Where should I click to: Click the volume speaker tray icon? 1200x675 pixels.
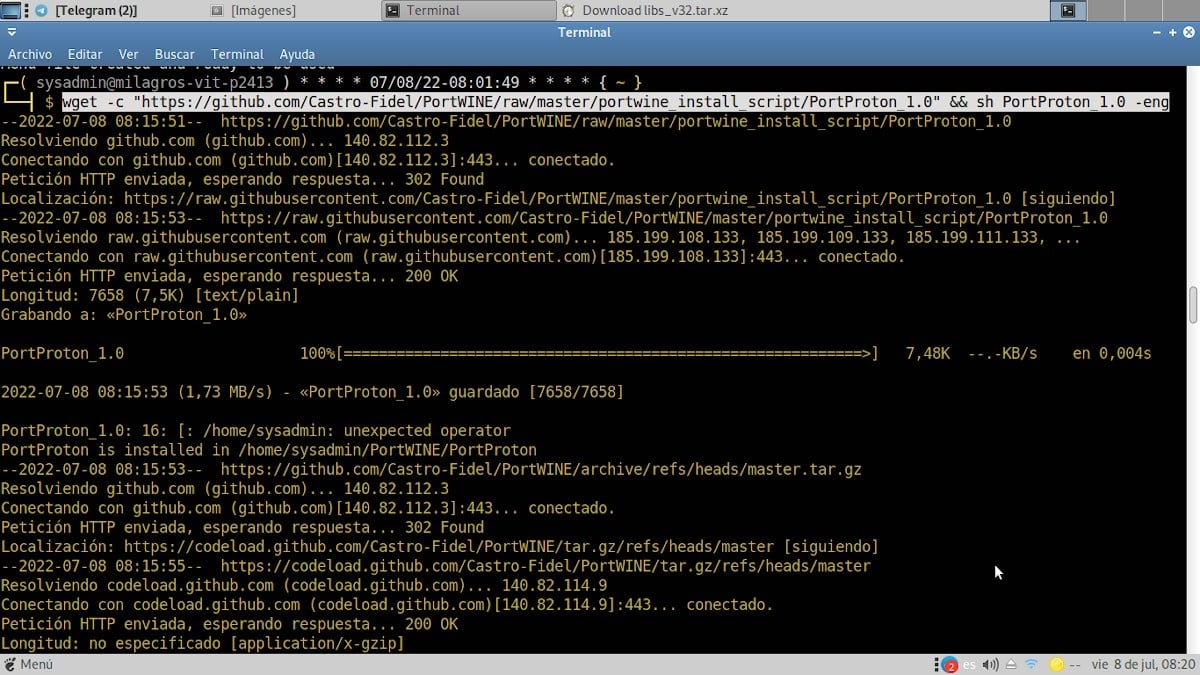(x=990, y=664)
